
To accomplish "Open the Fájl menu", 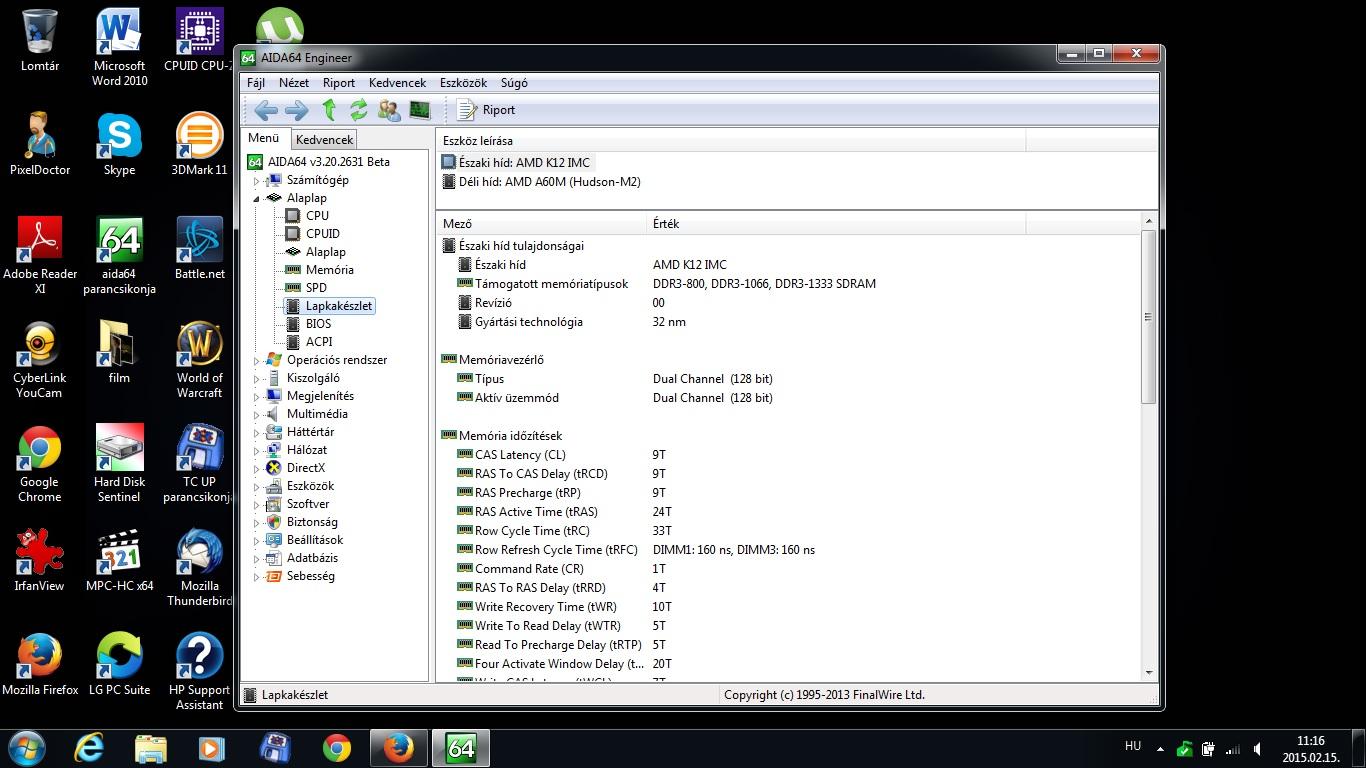I will (x=256, y=83).
